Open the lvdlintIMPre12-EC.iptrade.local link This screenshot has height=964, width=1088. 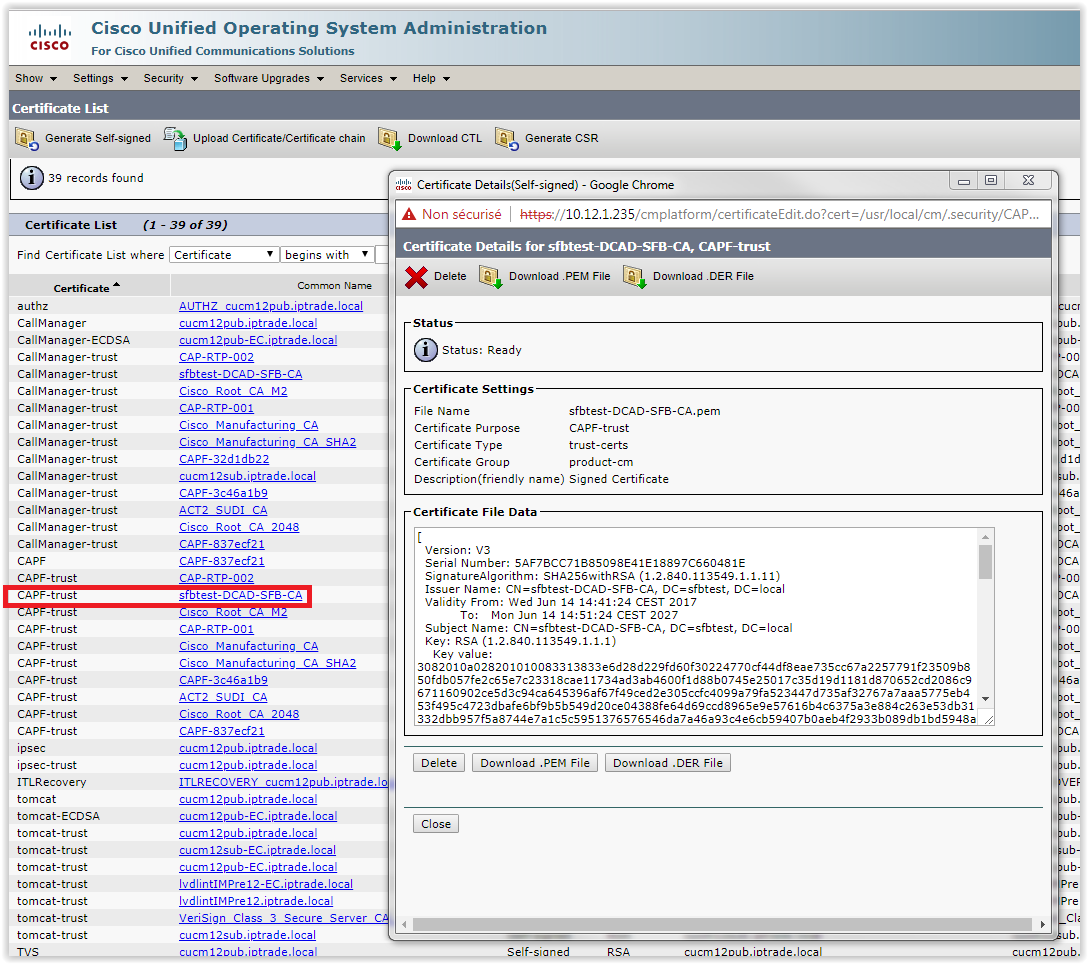coord(266,884)
